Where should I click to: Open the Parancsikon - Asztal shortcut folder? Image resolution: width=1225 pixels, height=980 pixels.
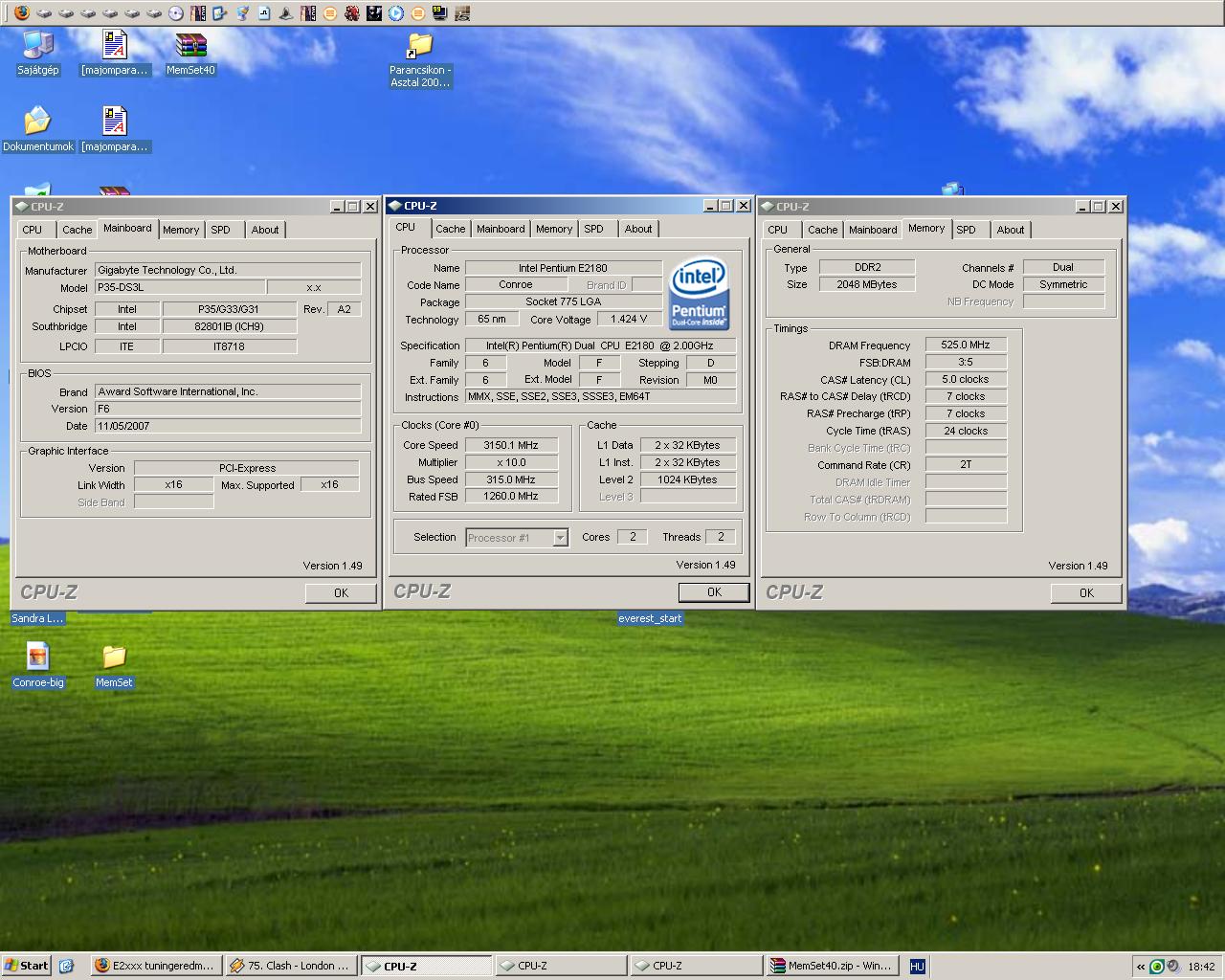click(419, 59)
